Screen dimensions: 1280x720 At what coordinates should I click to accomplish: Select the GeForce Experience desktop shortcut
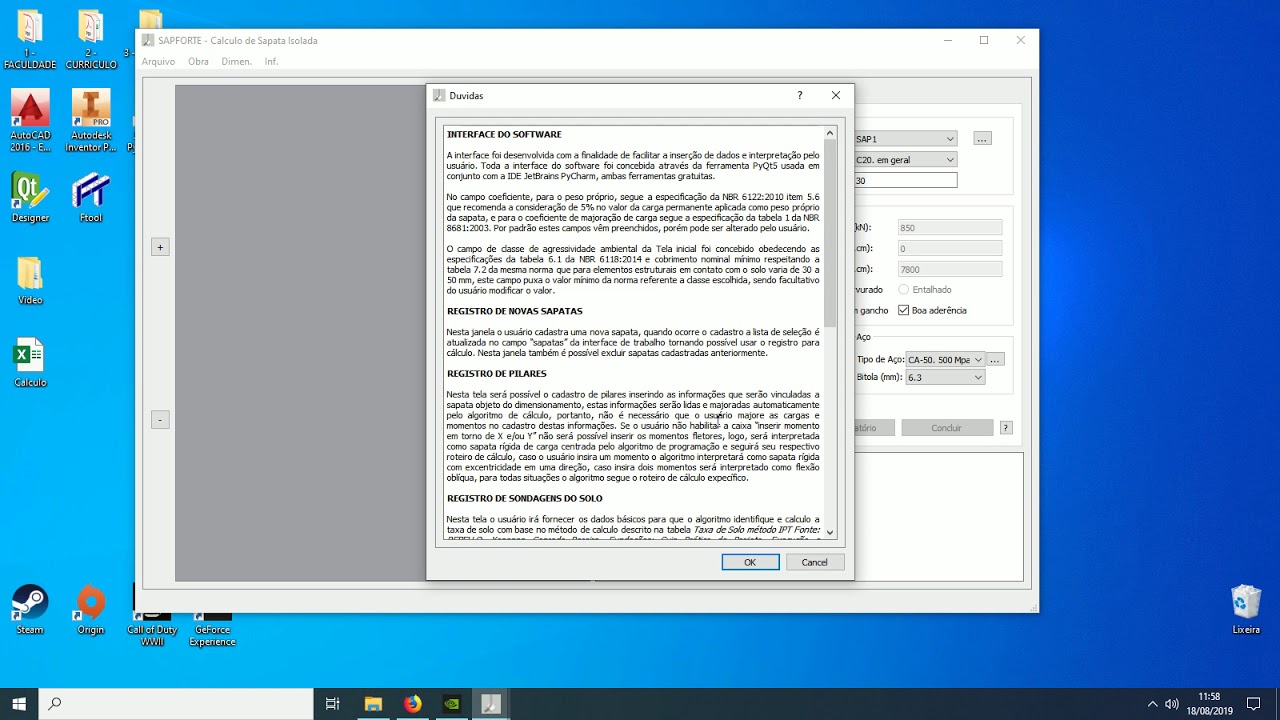[x=213, y=628]
